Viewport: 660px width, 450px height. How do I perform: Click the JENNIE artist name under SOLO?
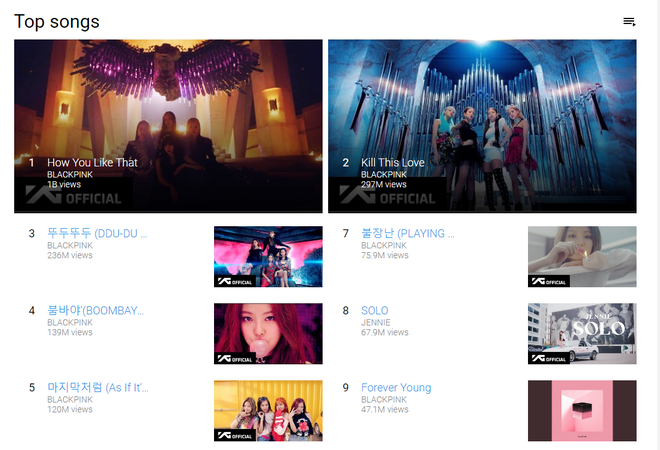pyautogui.click(x=375, y=322)
